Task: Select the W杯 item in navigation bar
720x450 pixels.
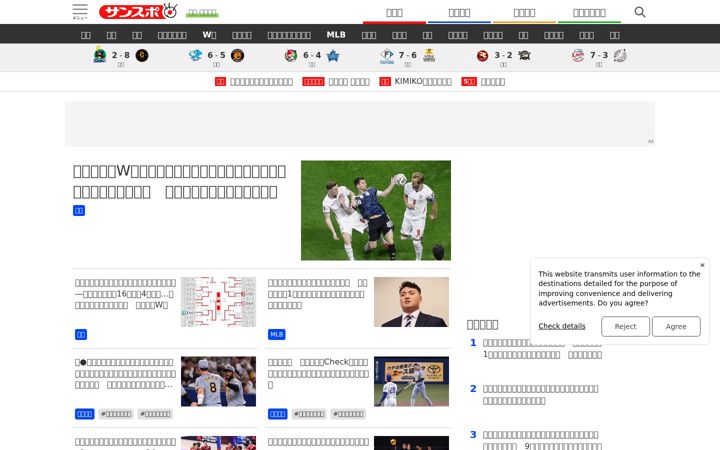Action: [209, 35]
